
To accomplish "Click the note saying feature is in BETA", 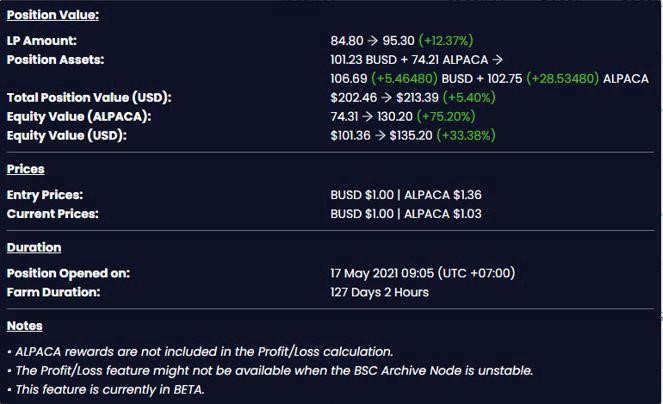I will pyautogui.click(x=105, y=389).
